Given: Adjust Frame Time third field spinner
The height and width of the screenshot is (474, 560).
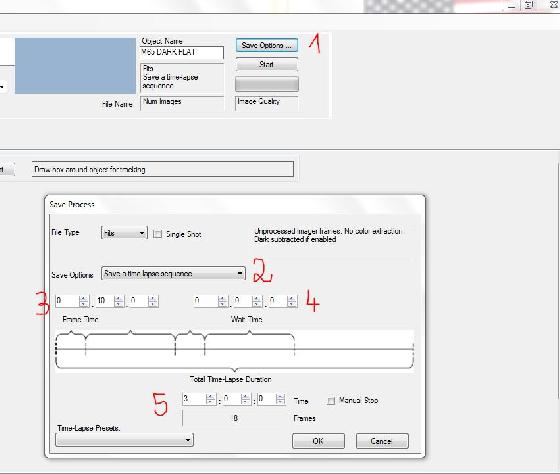Looking at the screenshot, I should [x=144, y=301].
